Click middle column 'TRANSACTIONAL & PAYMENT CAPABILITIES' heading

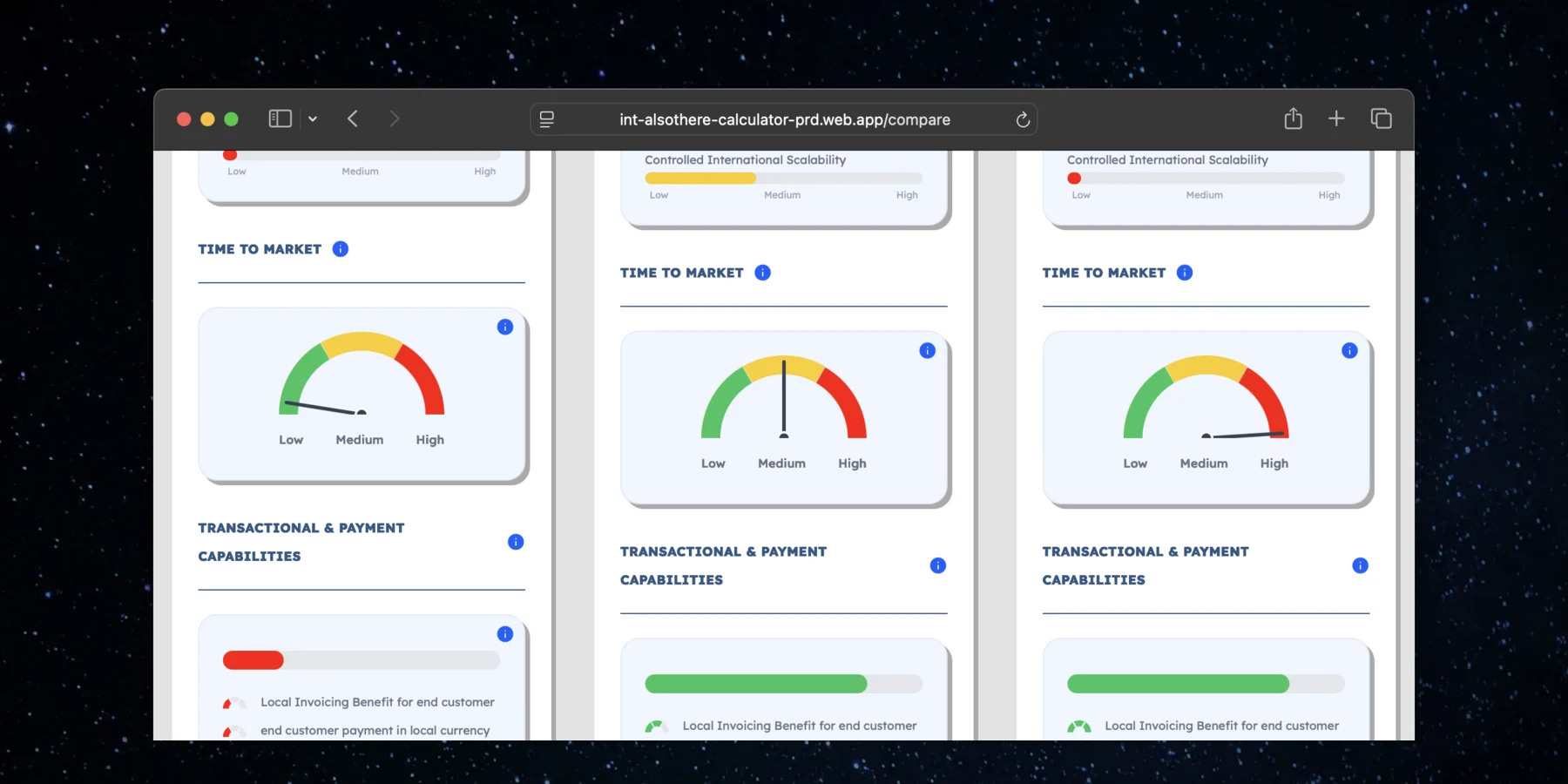tap(724, 565)
